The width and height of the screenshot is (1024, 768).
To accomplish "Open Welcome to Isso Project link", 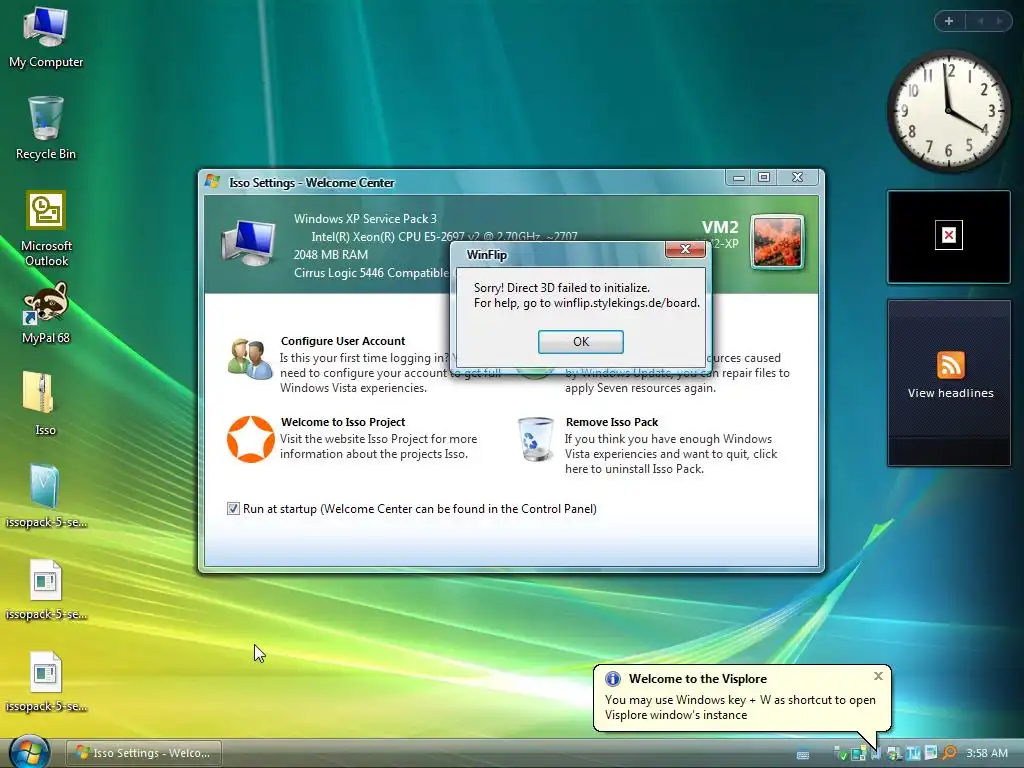I will pos(343,422).
